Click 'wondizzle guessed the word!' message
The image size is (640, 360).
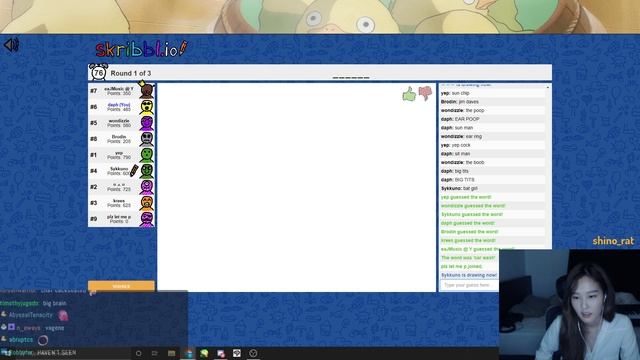coord(473,206)
